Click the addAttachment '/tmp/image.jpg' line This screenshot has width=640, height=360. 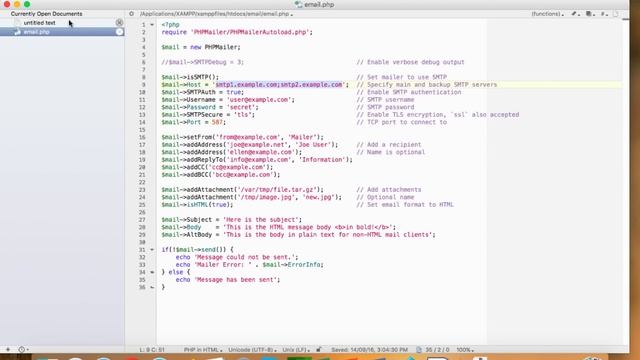[x=251, y=197]
